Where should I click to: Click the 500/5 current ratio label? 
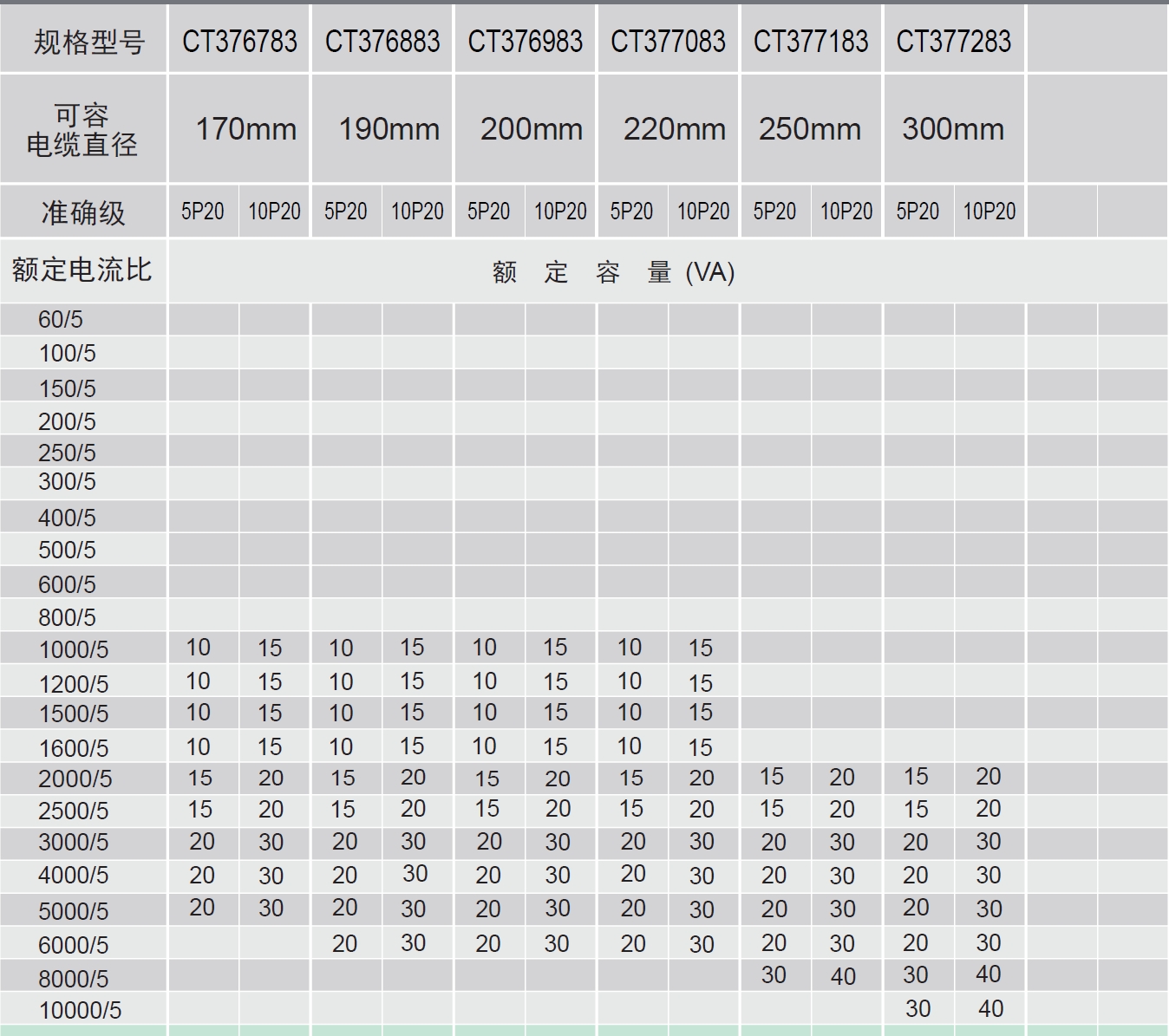[67, 550]
